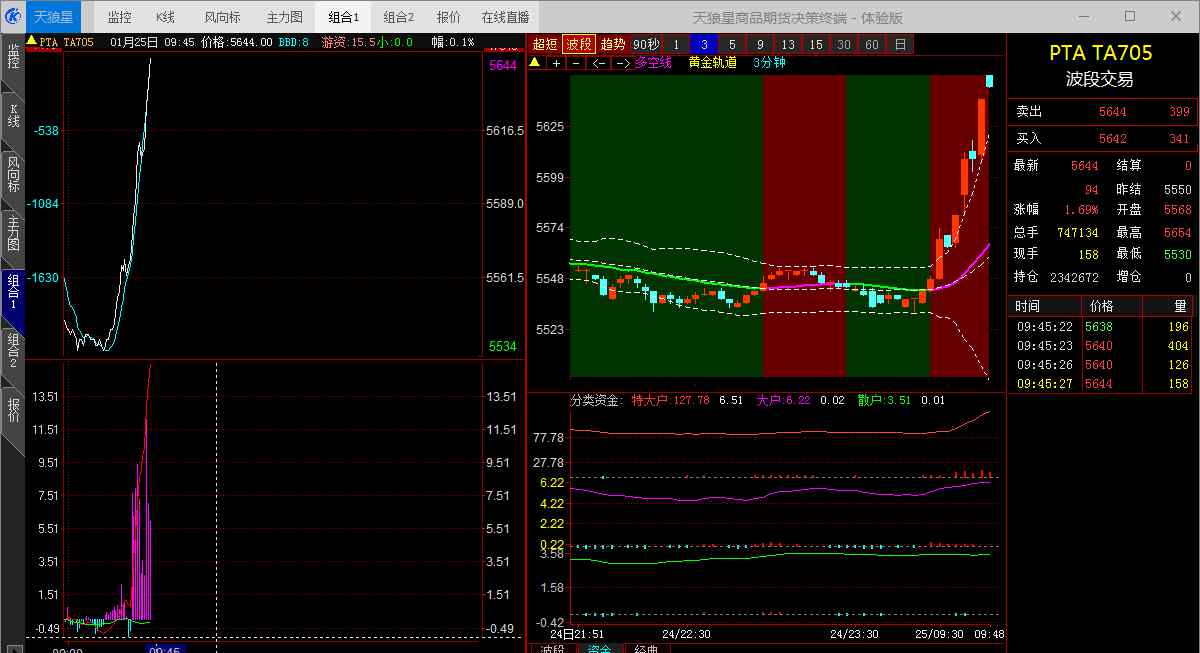The image size is (1200, 653).
Task: Select the 资金 bottom indicator tab
Action: (x=600, y=648)
